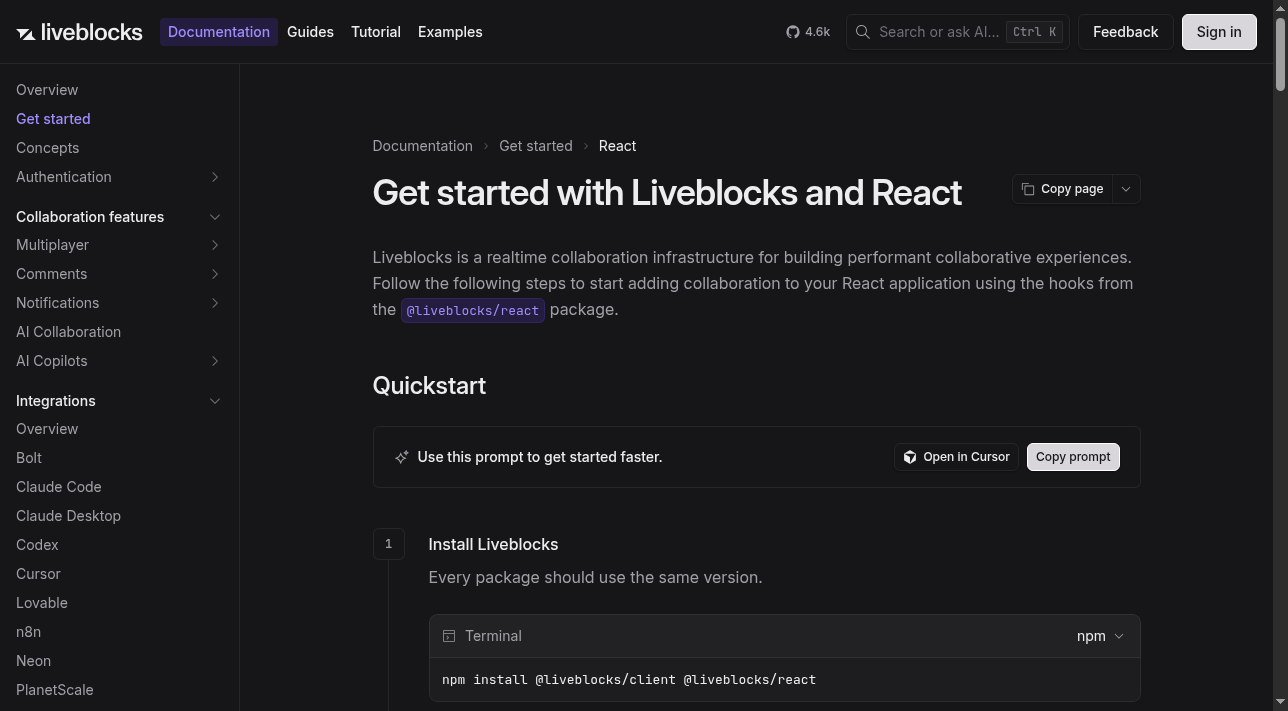Viewport: 1288px width, 711px height.
Task: Click the copy icon in Copy page
Action: click(x=1028, y=189)
